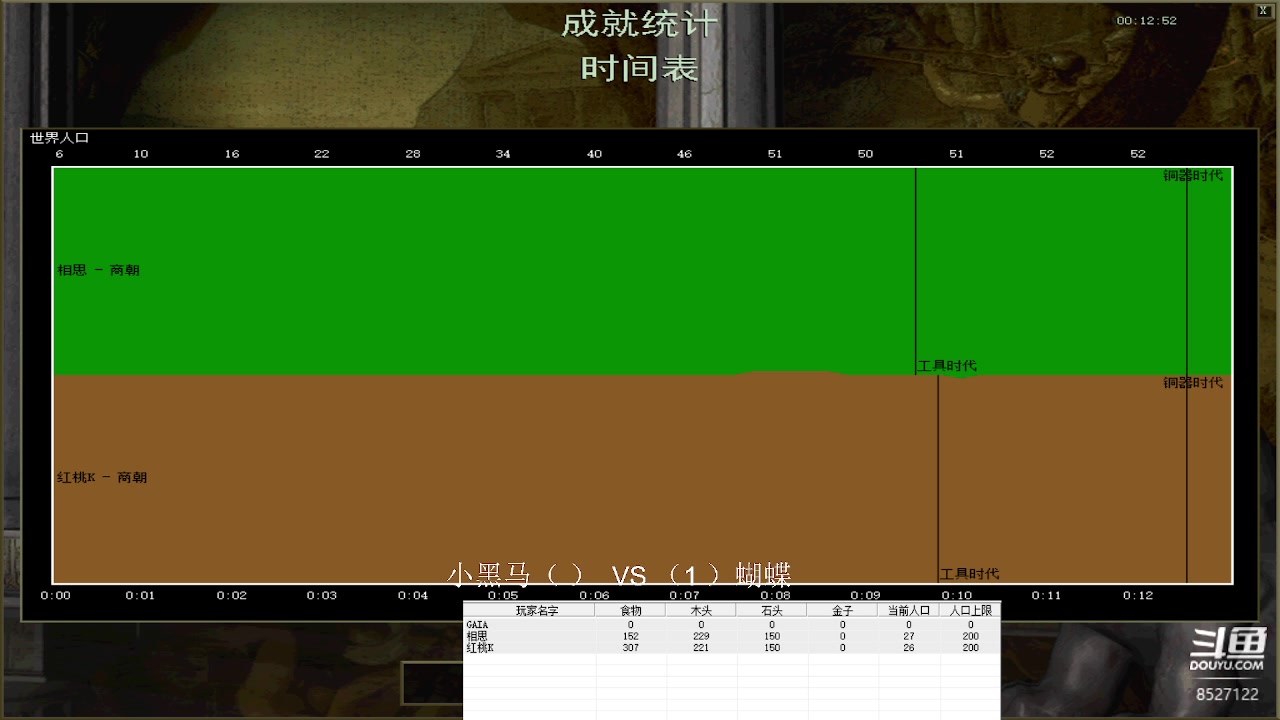Click 相思's stone value 150

pos(772,636)
